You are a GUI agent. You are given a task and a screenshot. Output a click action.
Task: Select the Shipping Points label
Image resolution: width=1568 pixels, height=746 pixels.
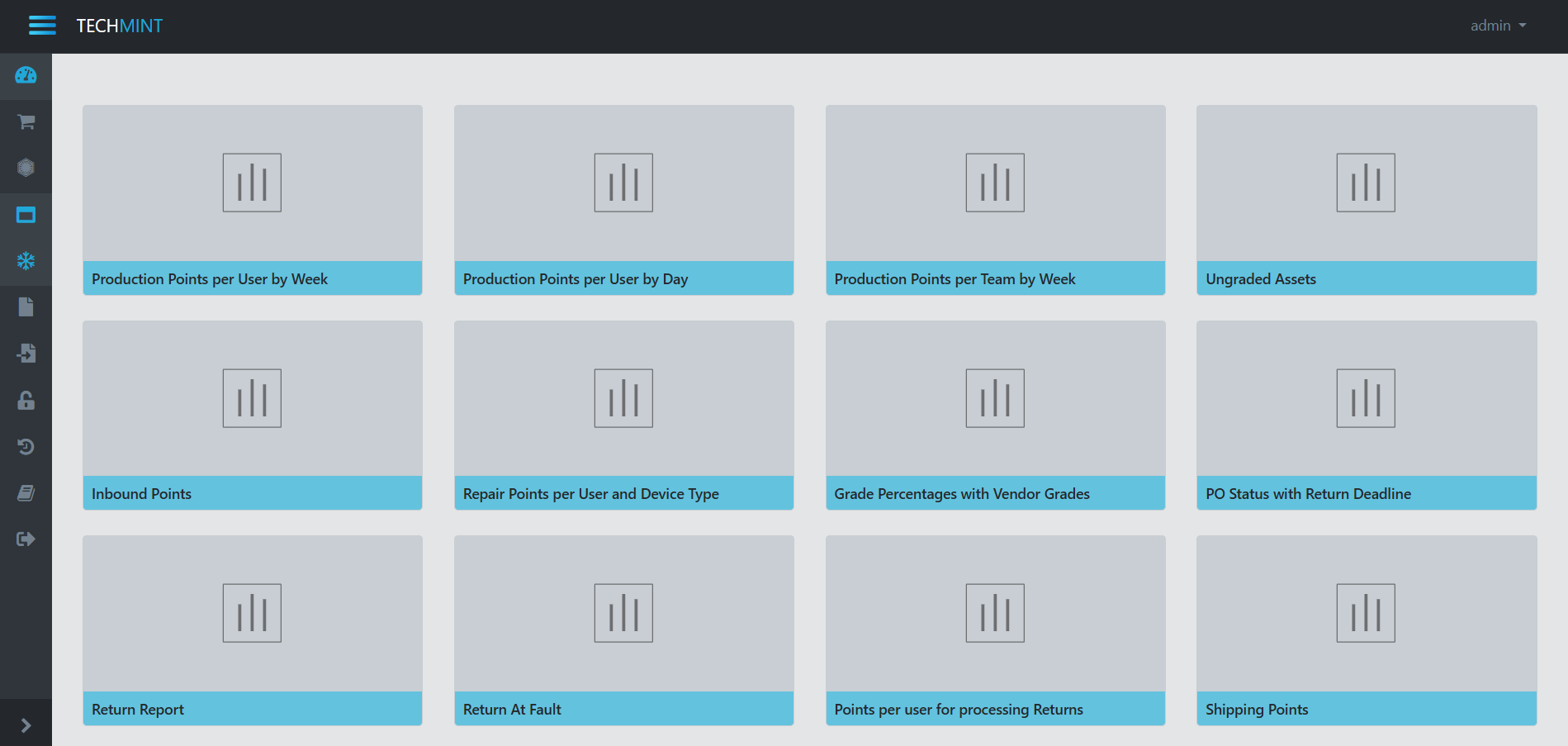coord(1257,710)
